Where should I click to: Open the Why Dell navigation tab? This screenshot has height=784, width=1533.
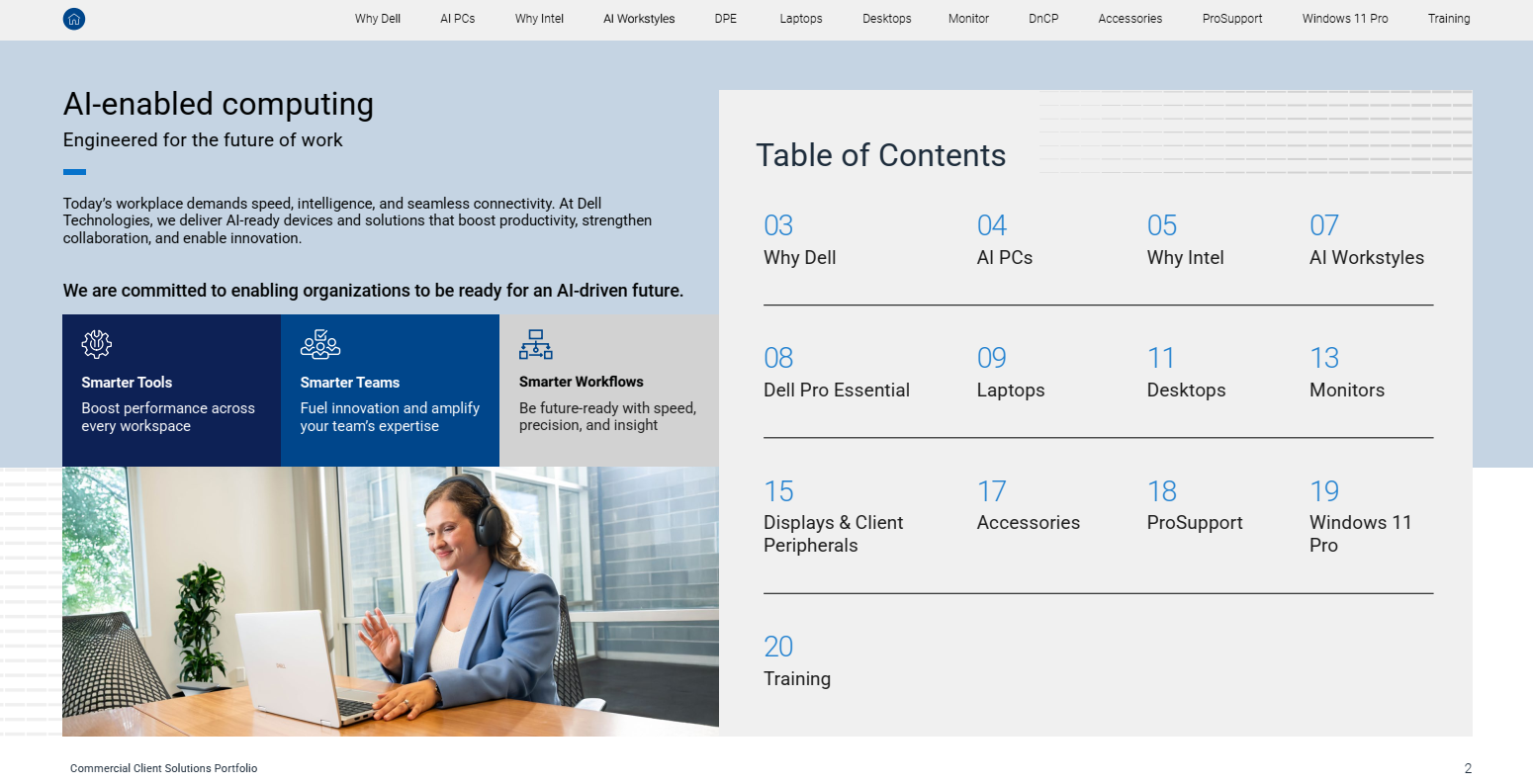(378, 19)
